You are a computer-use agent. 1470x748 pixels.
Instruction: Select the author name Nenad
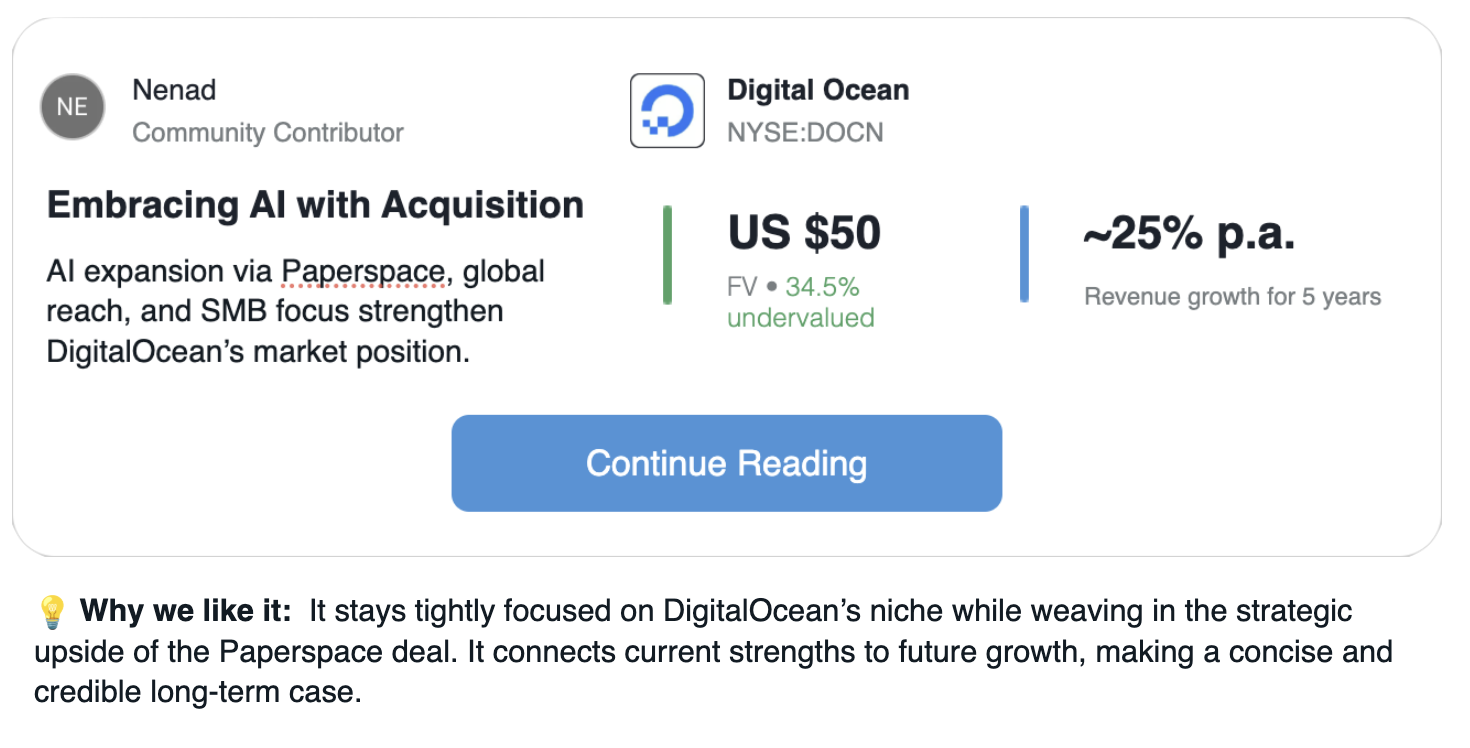[174, 90]
